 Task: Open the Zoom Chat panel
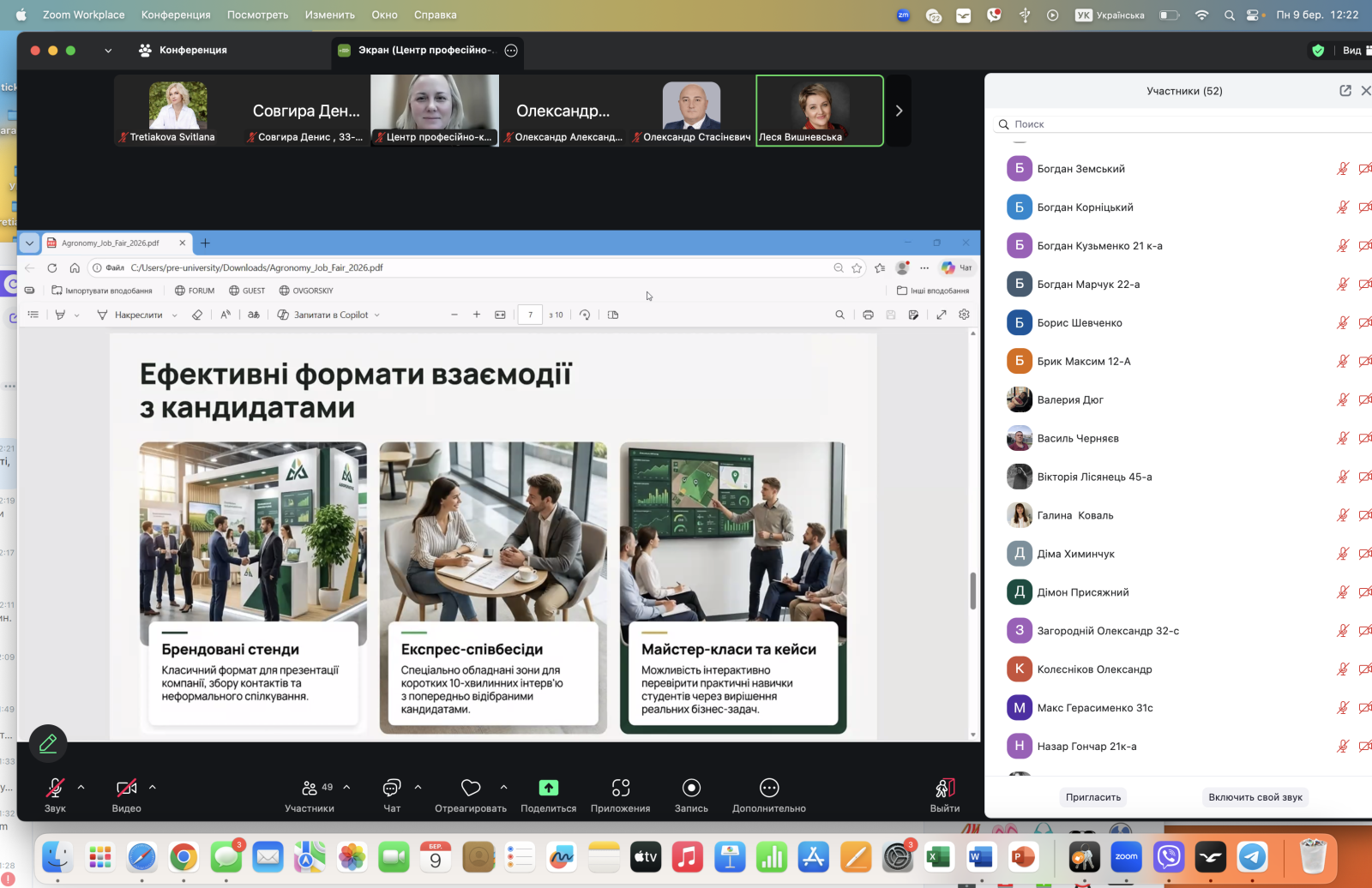(x=392, y=788)
